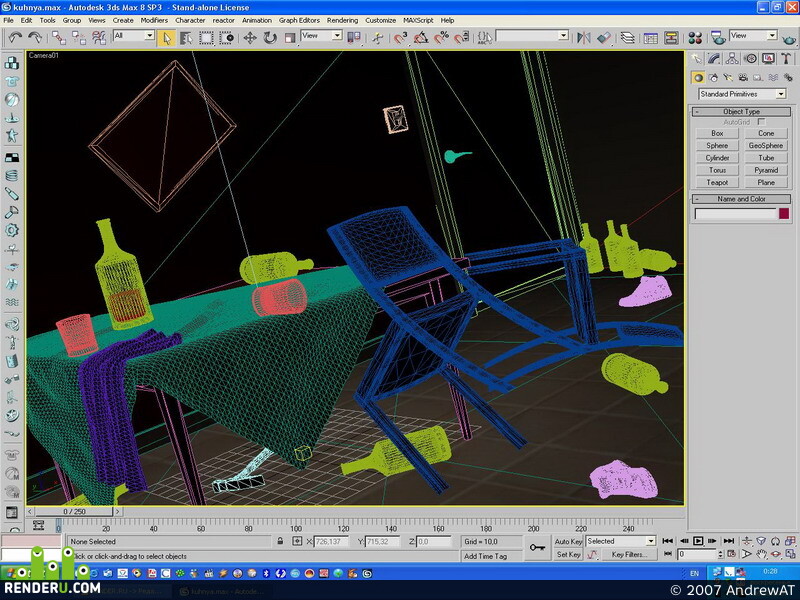Activate the Select and Move tool

[249, 37]
